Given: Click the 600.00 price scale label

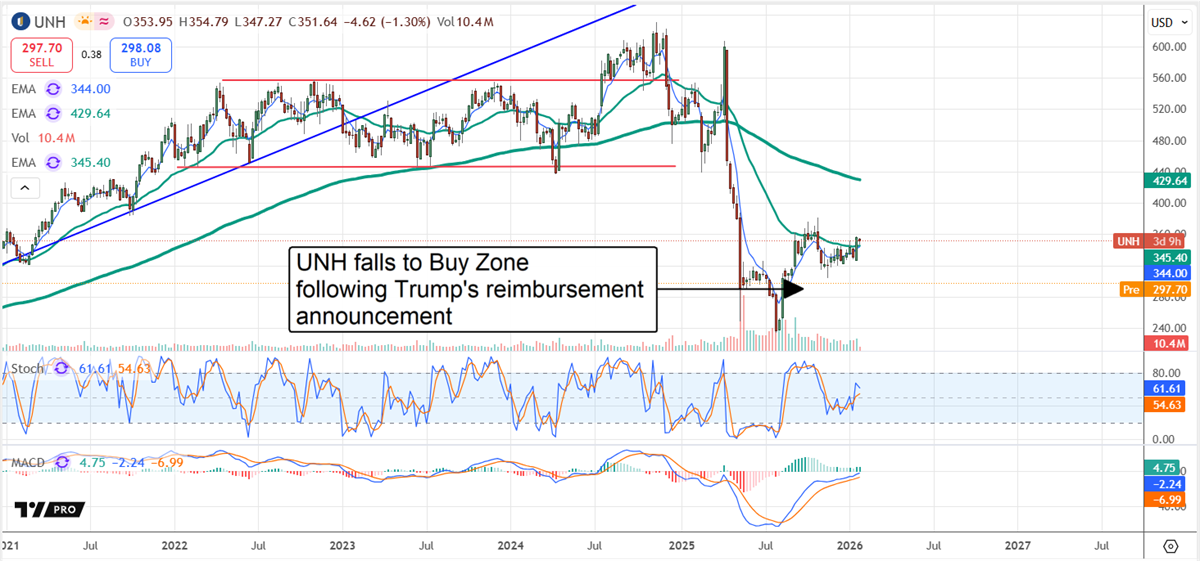Looking at the screenshot, I should [1167, 47].
